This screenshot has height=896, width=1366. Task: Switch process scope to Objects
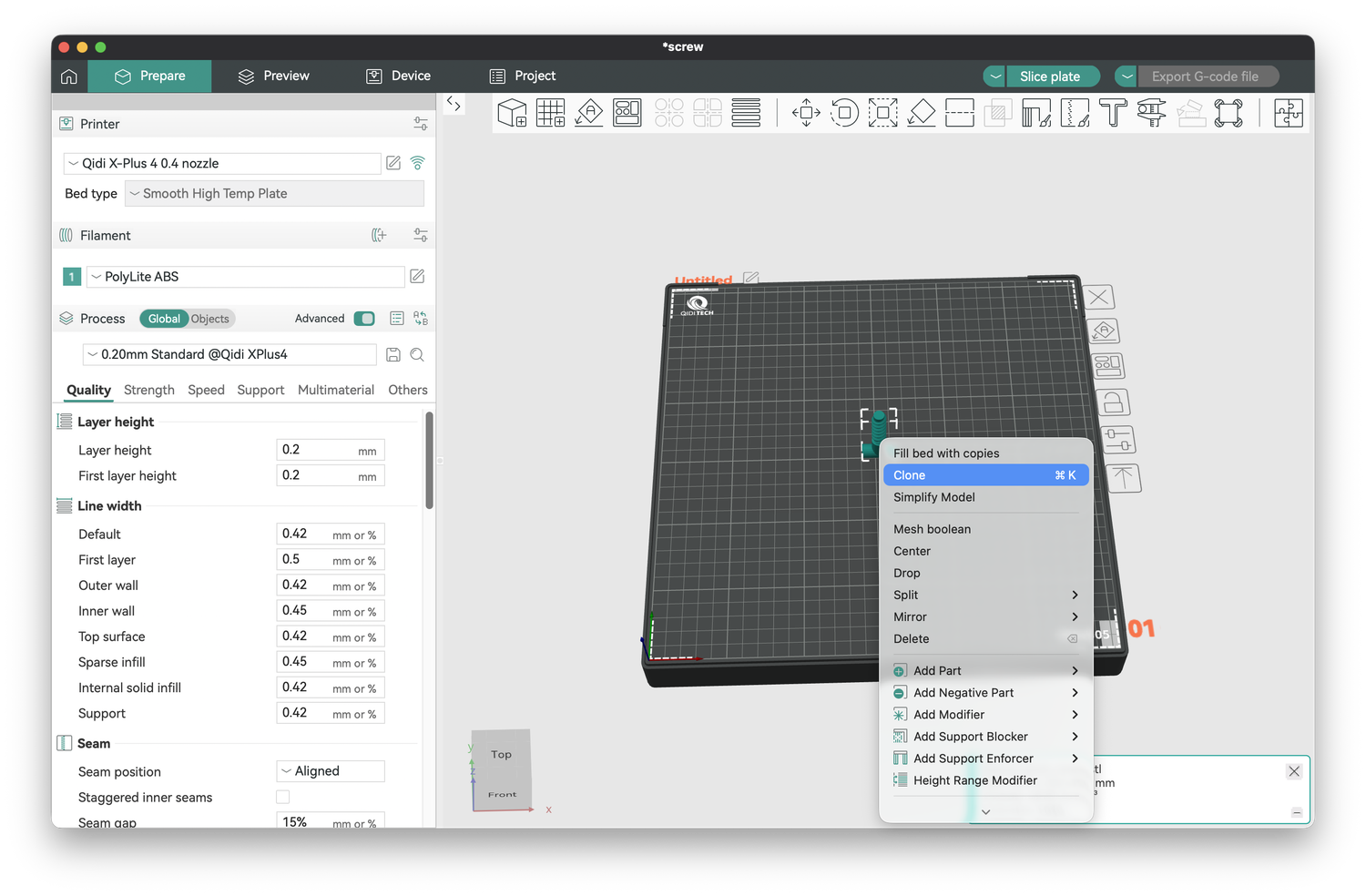(x=210, y=319)
